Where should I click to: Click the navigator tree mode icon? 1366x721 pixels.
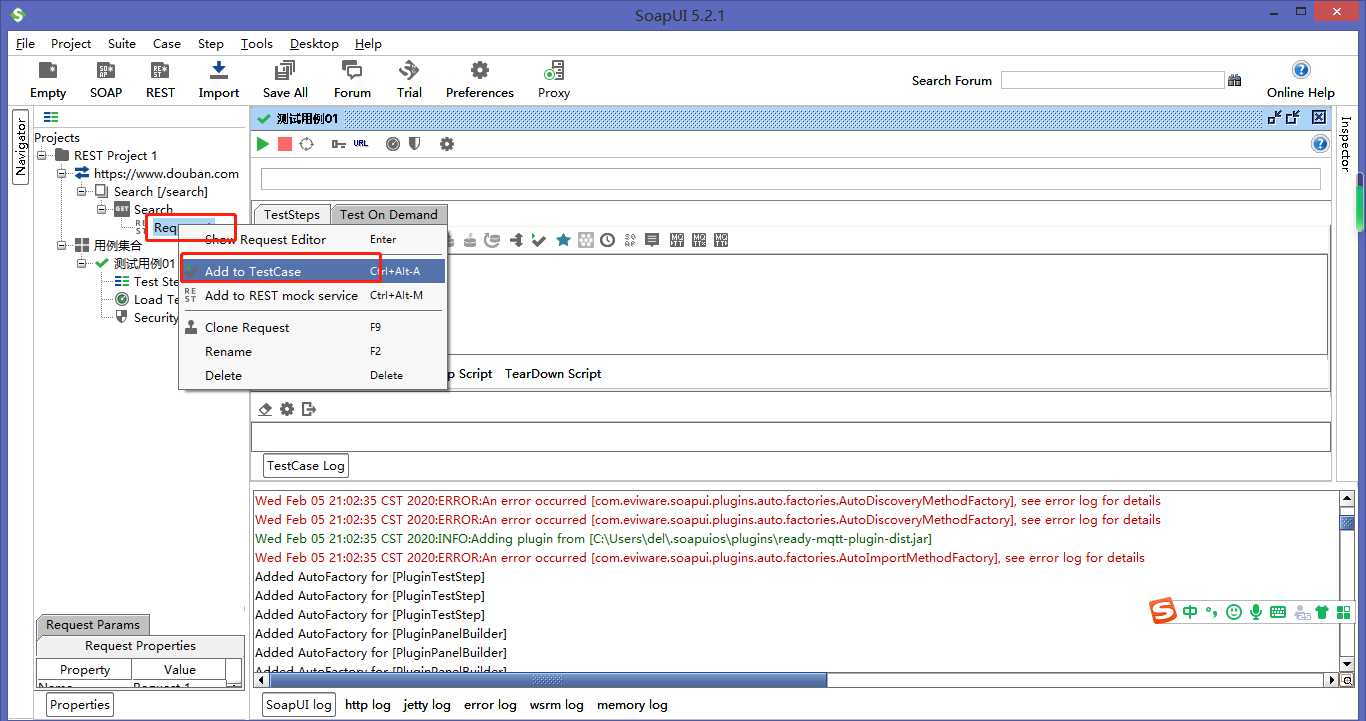(51, 117)
